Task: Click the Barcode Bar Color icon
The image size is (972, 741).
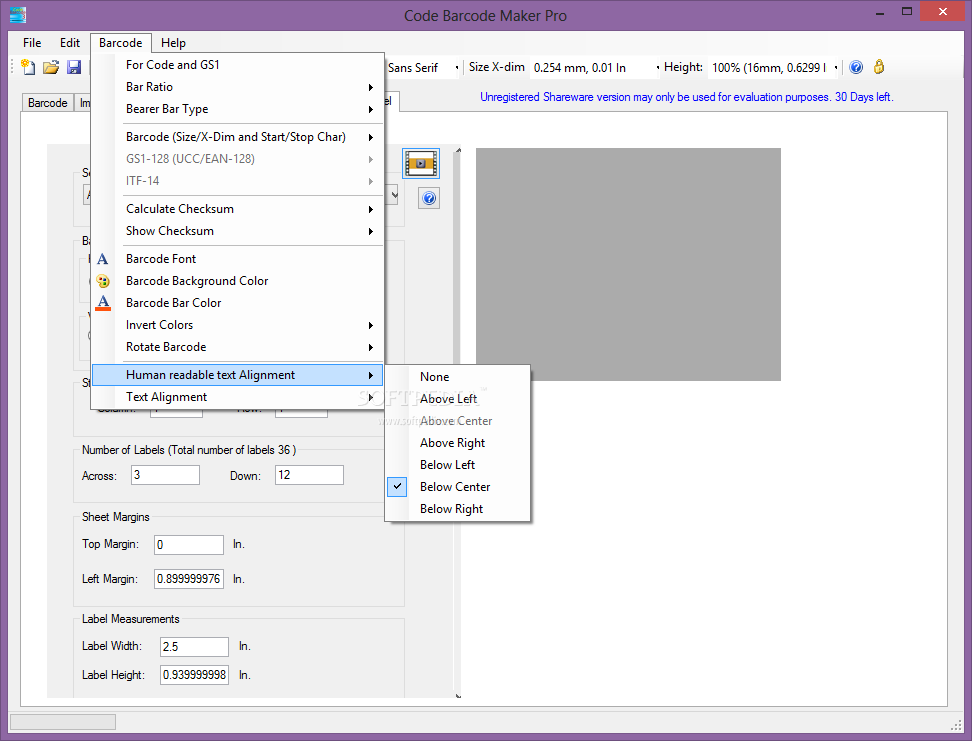Action: 103,303
